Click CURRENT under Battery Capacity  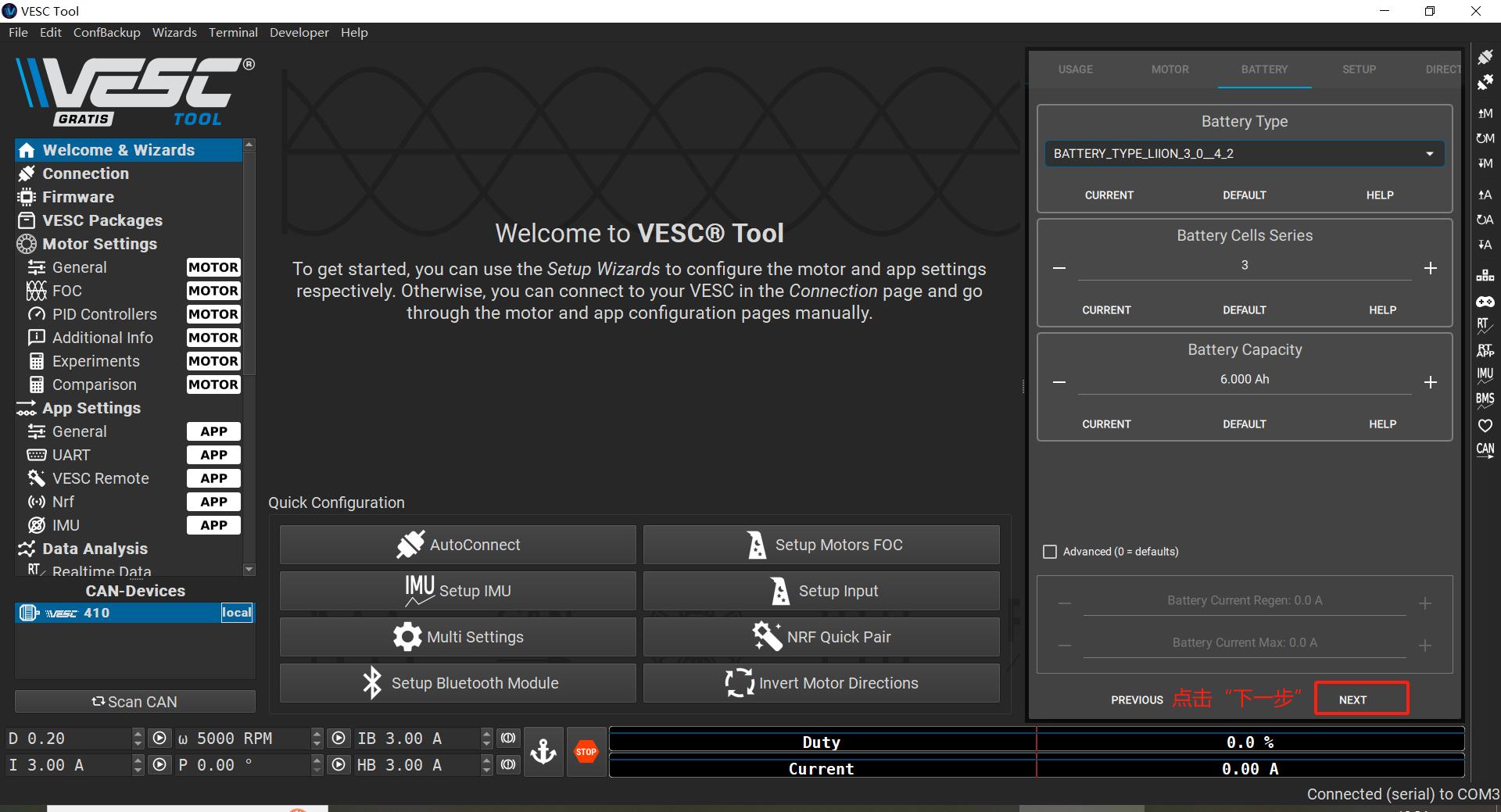coord(1106,424)
